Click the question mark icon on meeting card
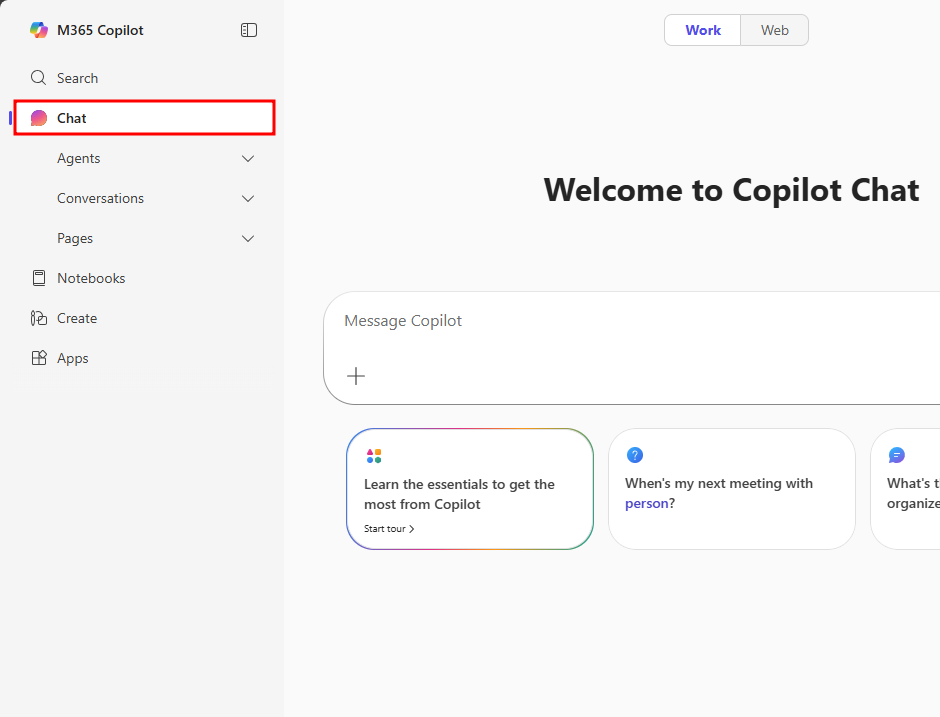The image size is (940, 717). [x=635, y=455]
